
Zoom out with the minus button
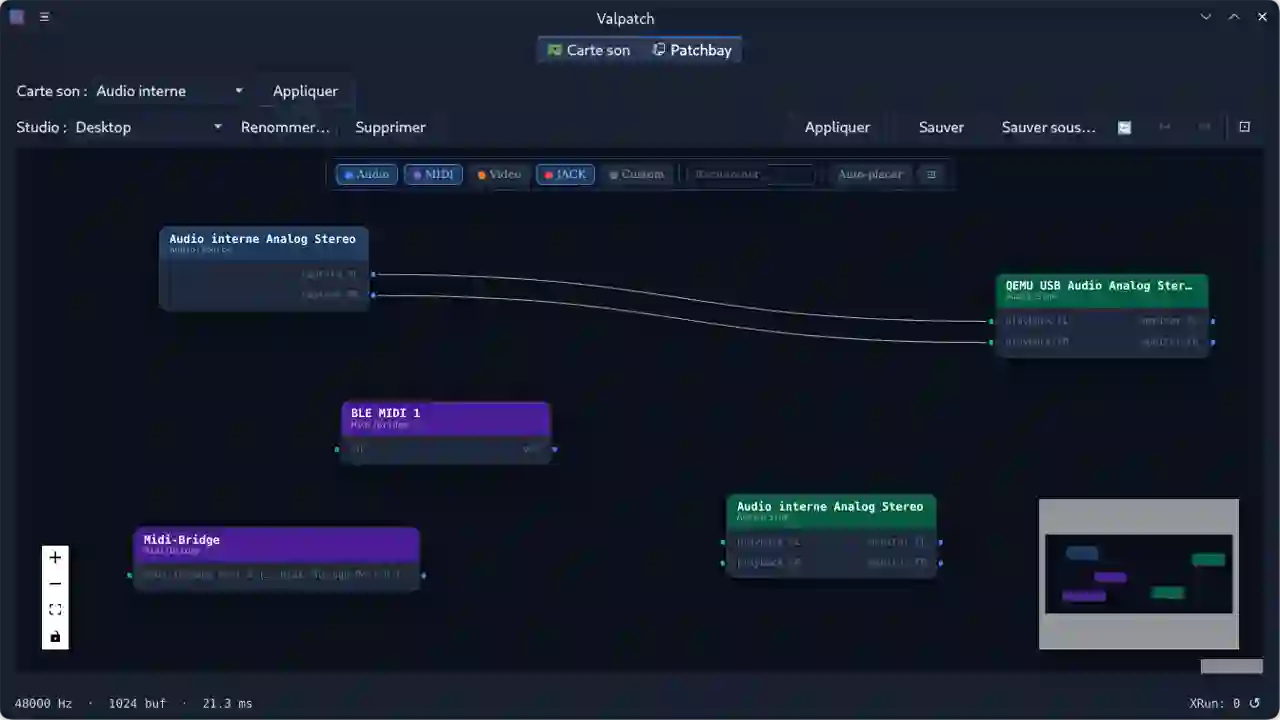55,584
